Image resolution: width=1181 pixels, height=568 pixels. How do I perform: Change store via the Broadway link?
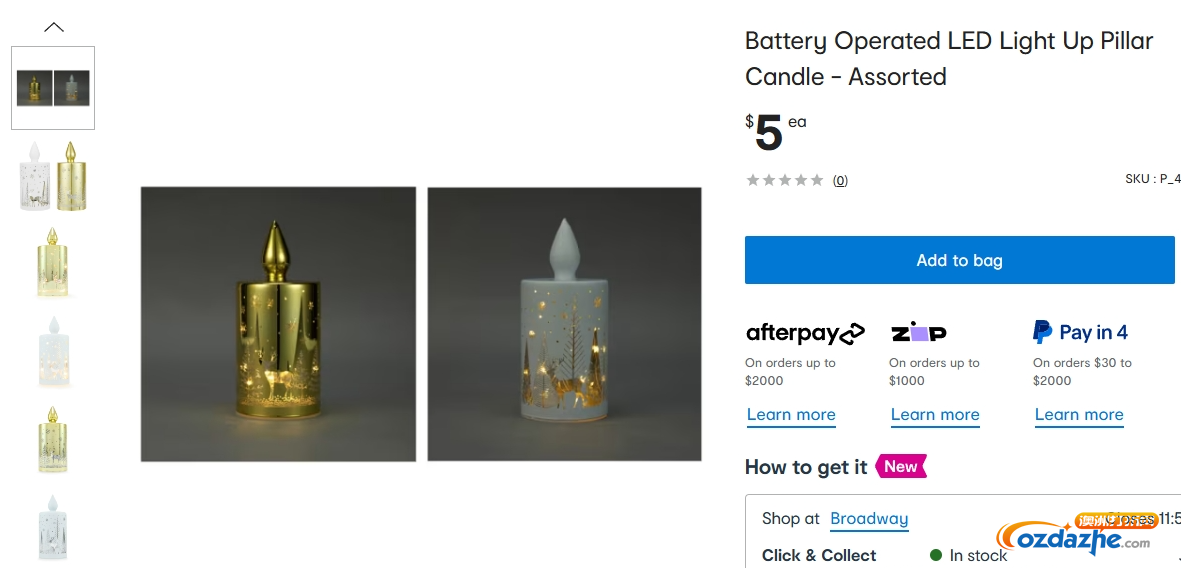pyautogui.click(x=869, y=519)
